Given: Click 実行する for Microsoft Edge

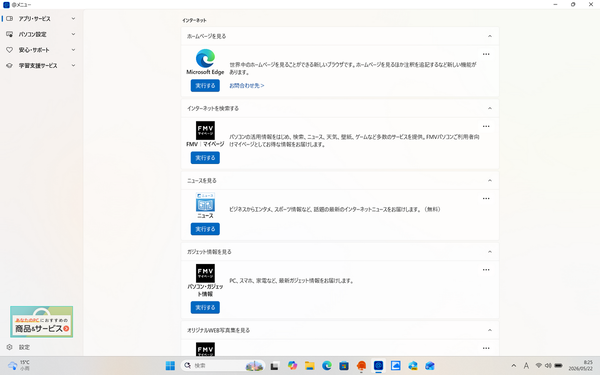Looking at the screenshot, I should (x=205, y=86).
